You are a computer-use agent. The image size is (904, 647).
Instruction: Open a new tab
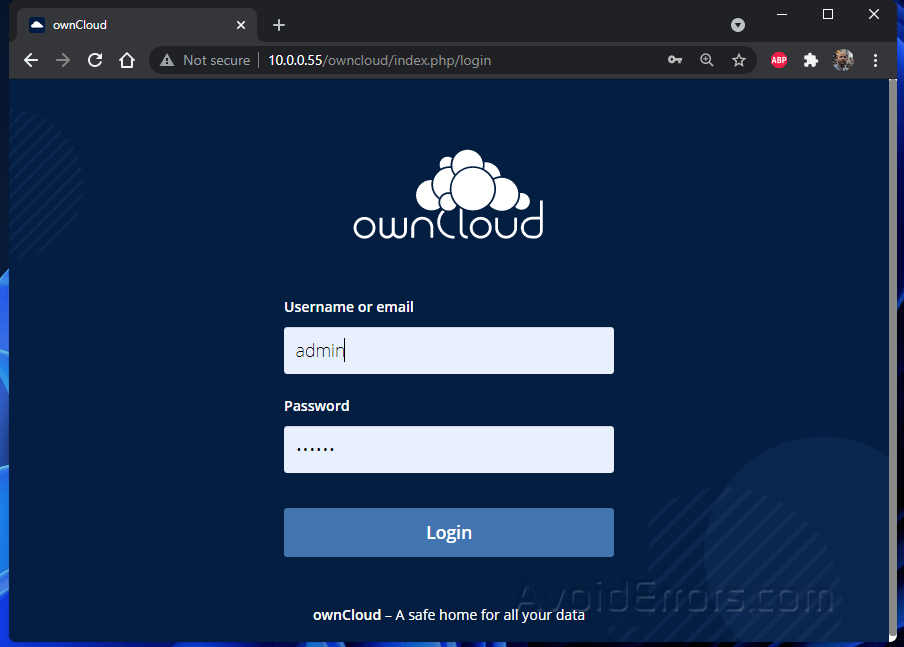point(279,25)
